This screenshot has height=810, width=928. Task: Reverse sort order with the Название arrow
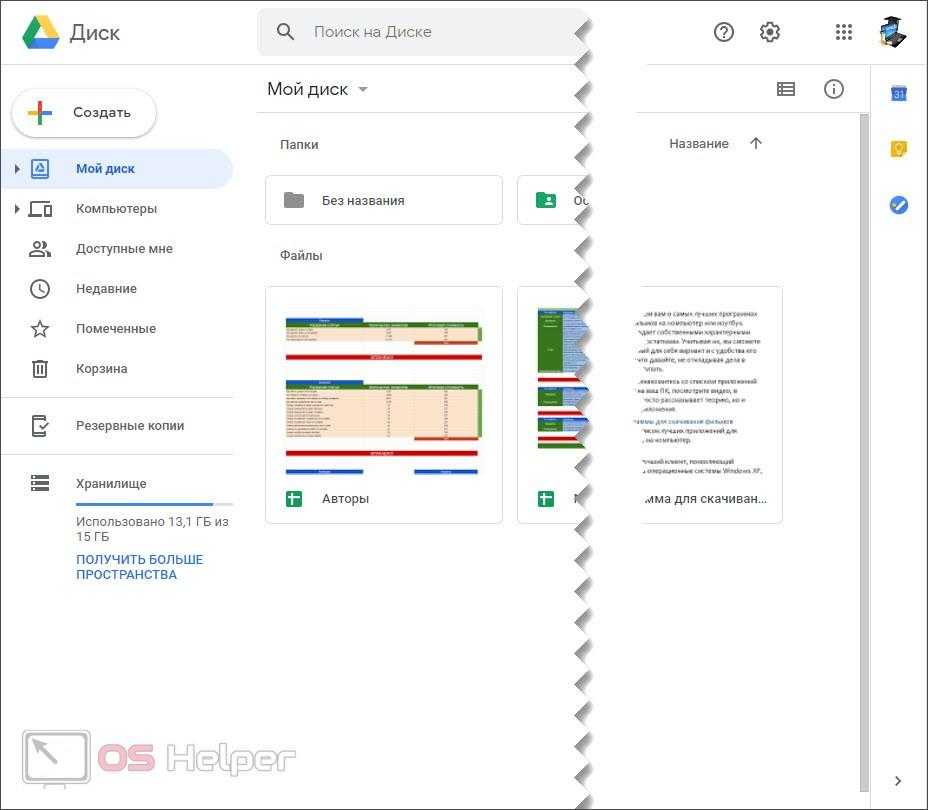click(756, 144)
